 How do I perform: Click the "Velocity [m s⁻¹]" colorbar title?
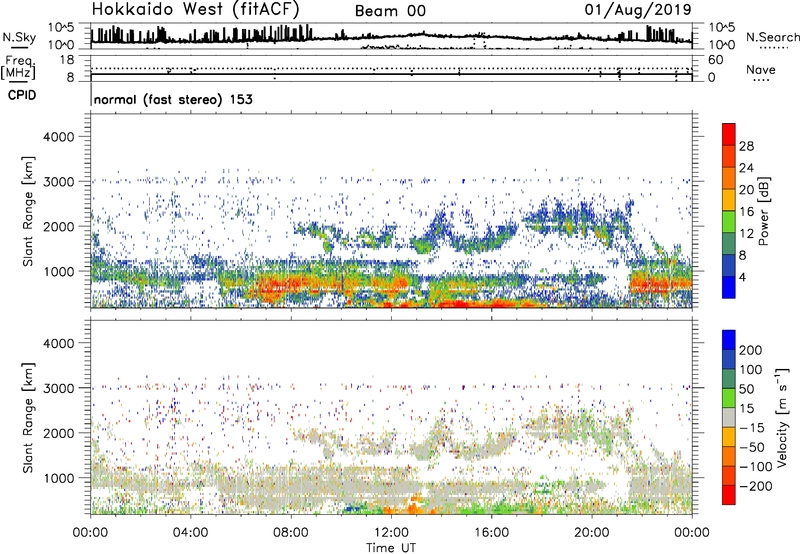pos(782,417)
